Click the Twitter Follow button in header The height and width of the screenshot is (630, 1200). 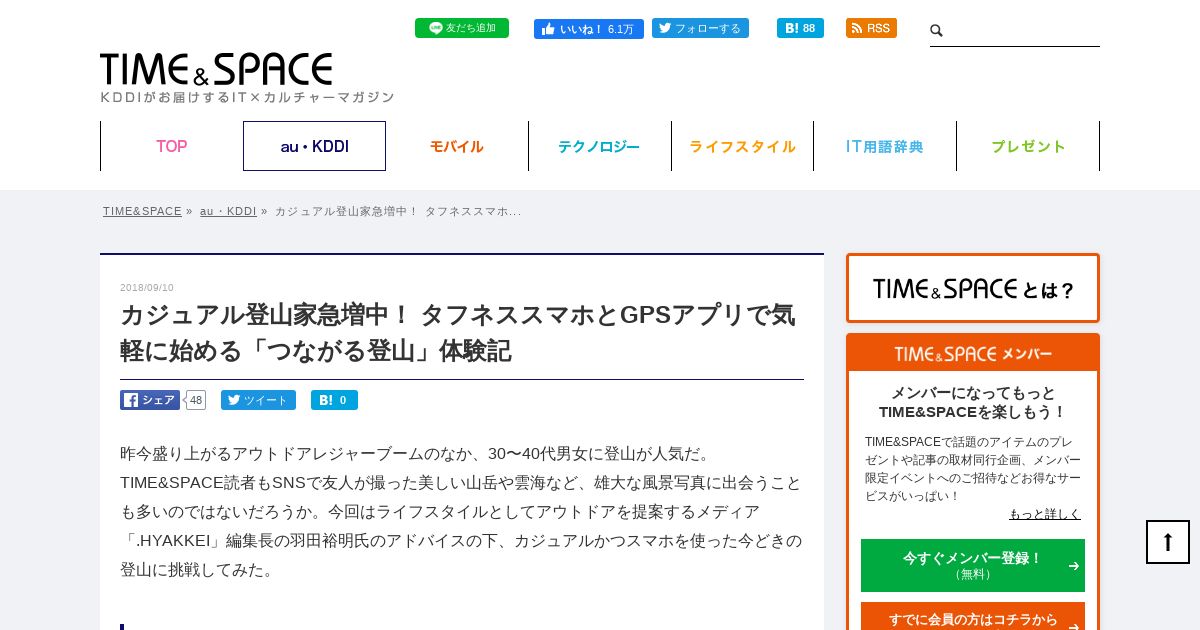pyautogui.click(x=700, y=28)
